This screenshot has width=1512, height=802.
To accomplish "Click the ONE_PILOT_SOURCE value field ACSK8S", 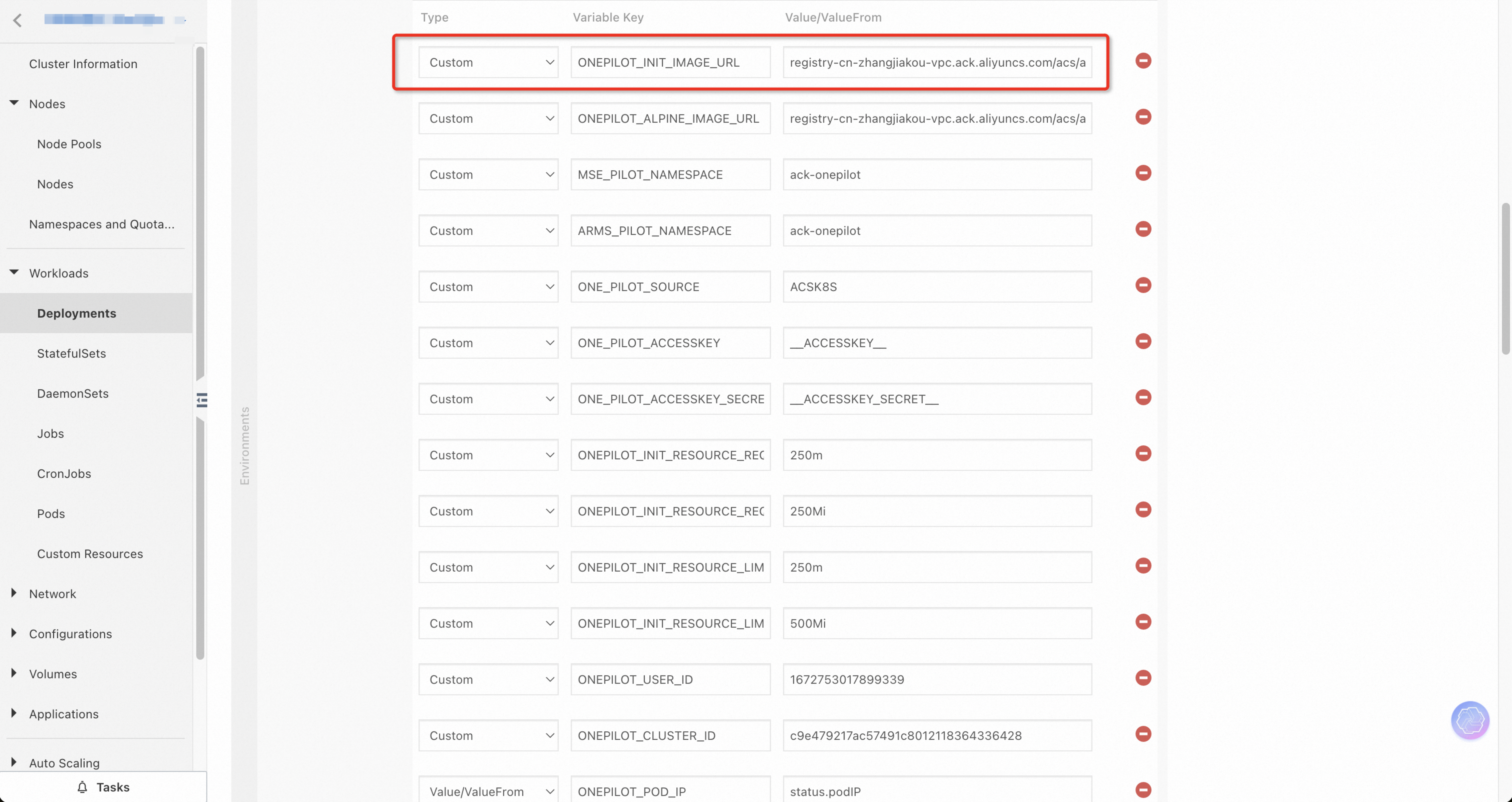I will click(x=937, y=287).
